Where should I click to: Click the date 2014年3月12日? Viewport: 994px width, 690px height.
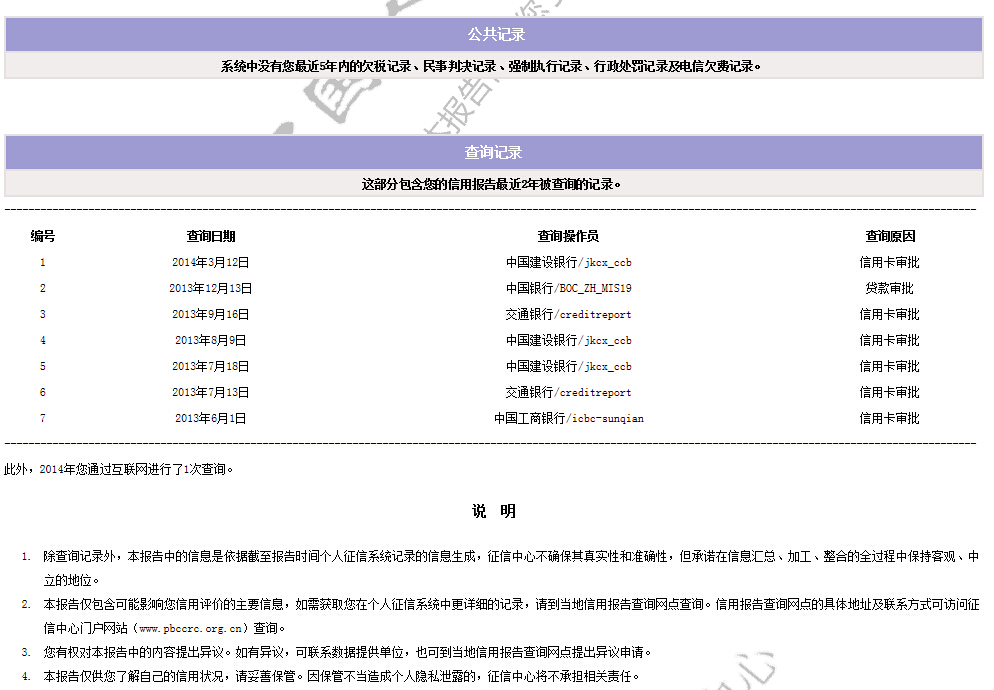210,262
